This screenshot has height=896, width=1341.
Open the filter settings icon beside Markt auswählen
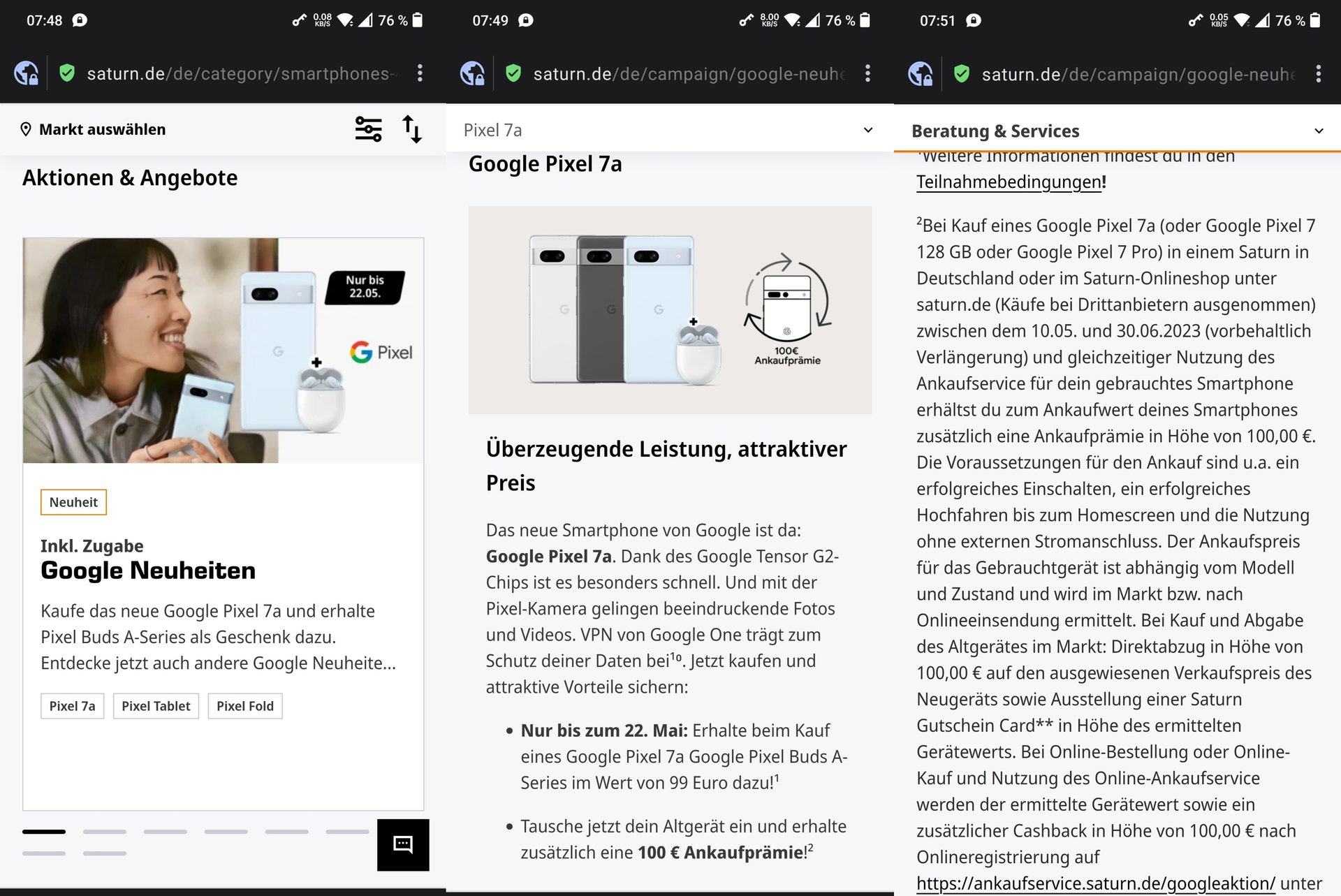pos(368,129)
